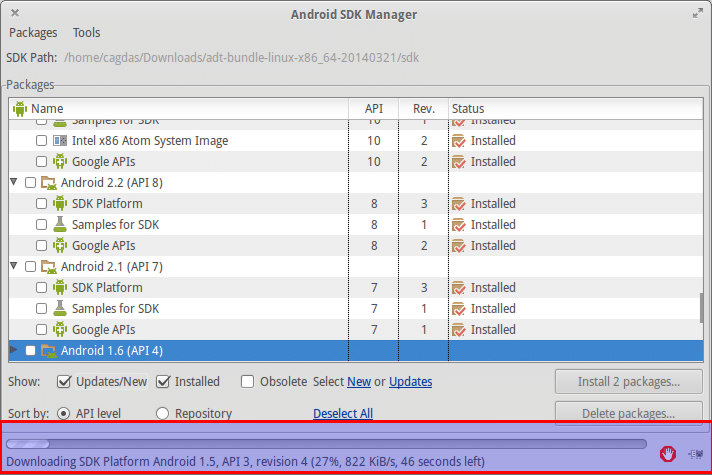The image size is (712, 475).
Task: Click the Deselect All link
Action: tap(343, 414)
